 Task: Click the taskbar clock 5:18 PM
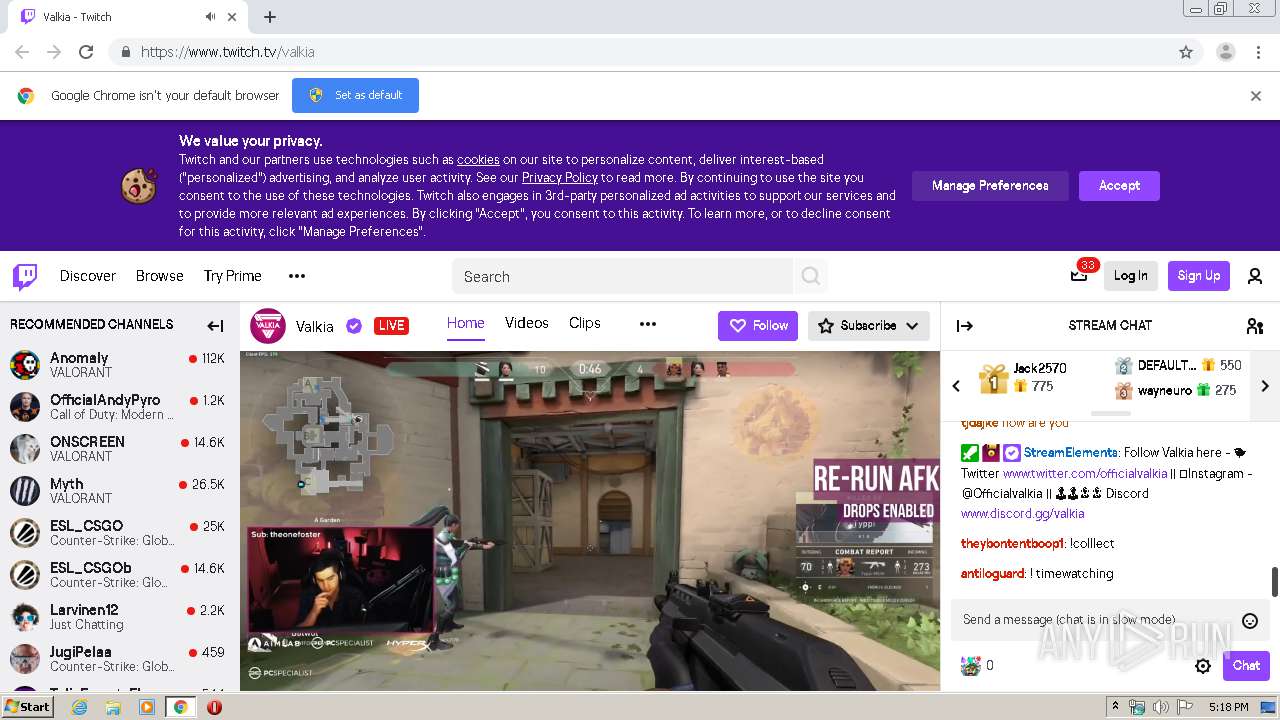click(x=1228, y=707)
